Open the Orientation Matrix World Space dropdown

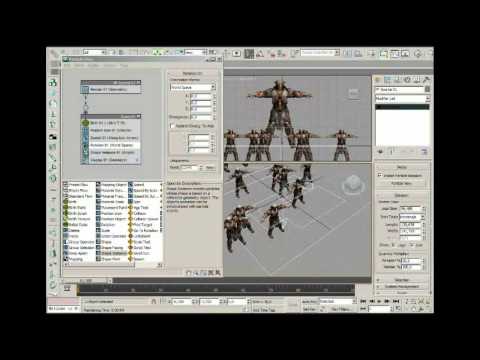pyautogui.click(x=193, y=87)
